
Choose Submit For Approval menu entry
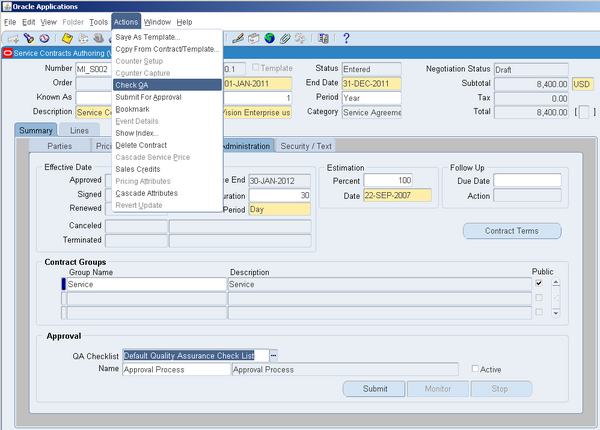[167, 97]
